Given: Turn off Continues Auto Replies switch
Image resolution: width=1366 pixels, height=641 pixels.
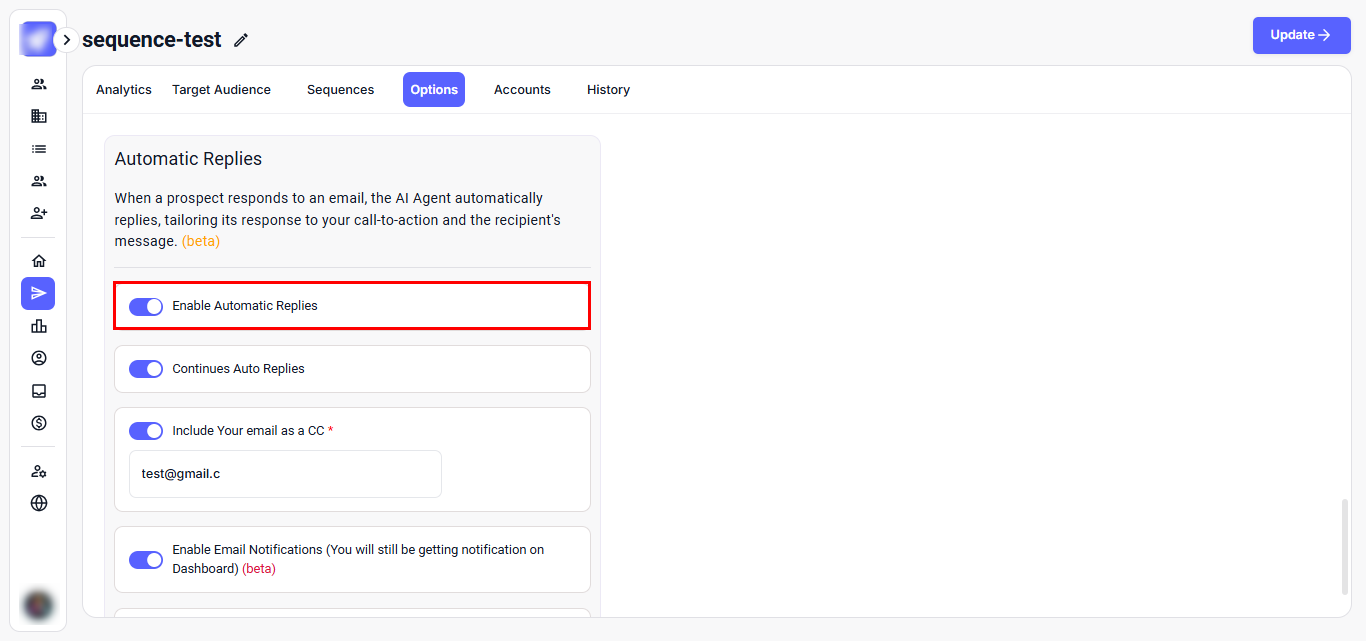Looking at the screenshot, I should [x=146, y=369].
